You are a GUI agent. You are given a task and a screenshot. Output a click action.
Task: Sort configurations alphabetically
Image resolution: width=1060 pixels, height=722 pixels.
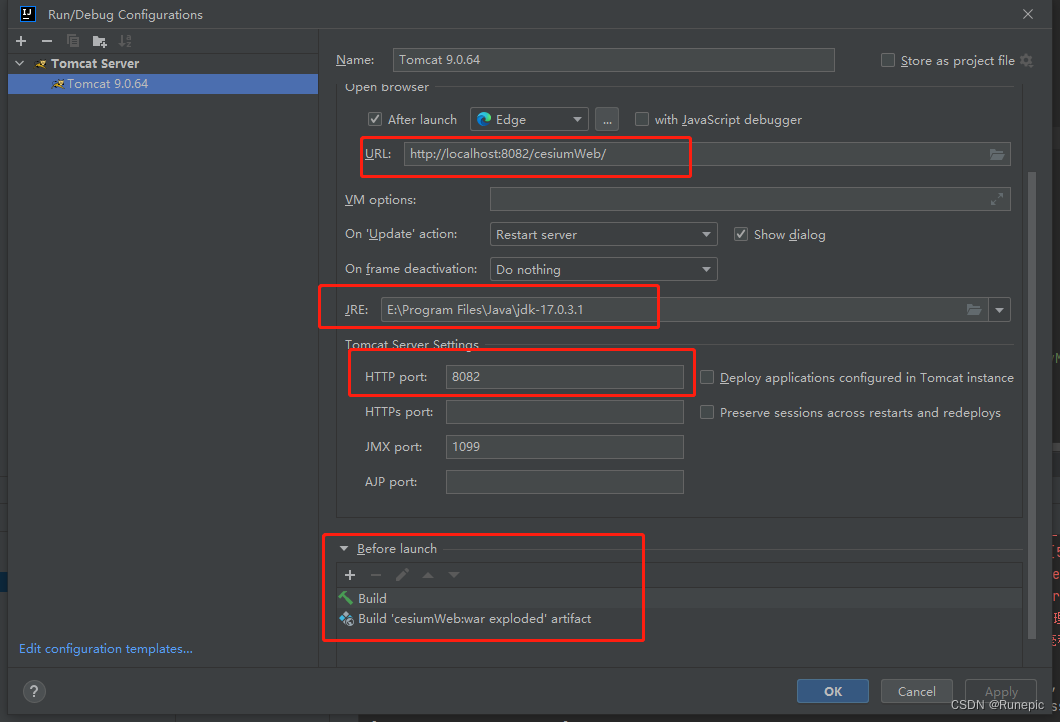[x=125, y=41]
